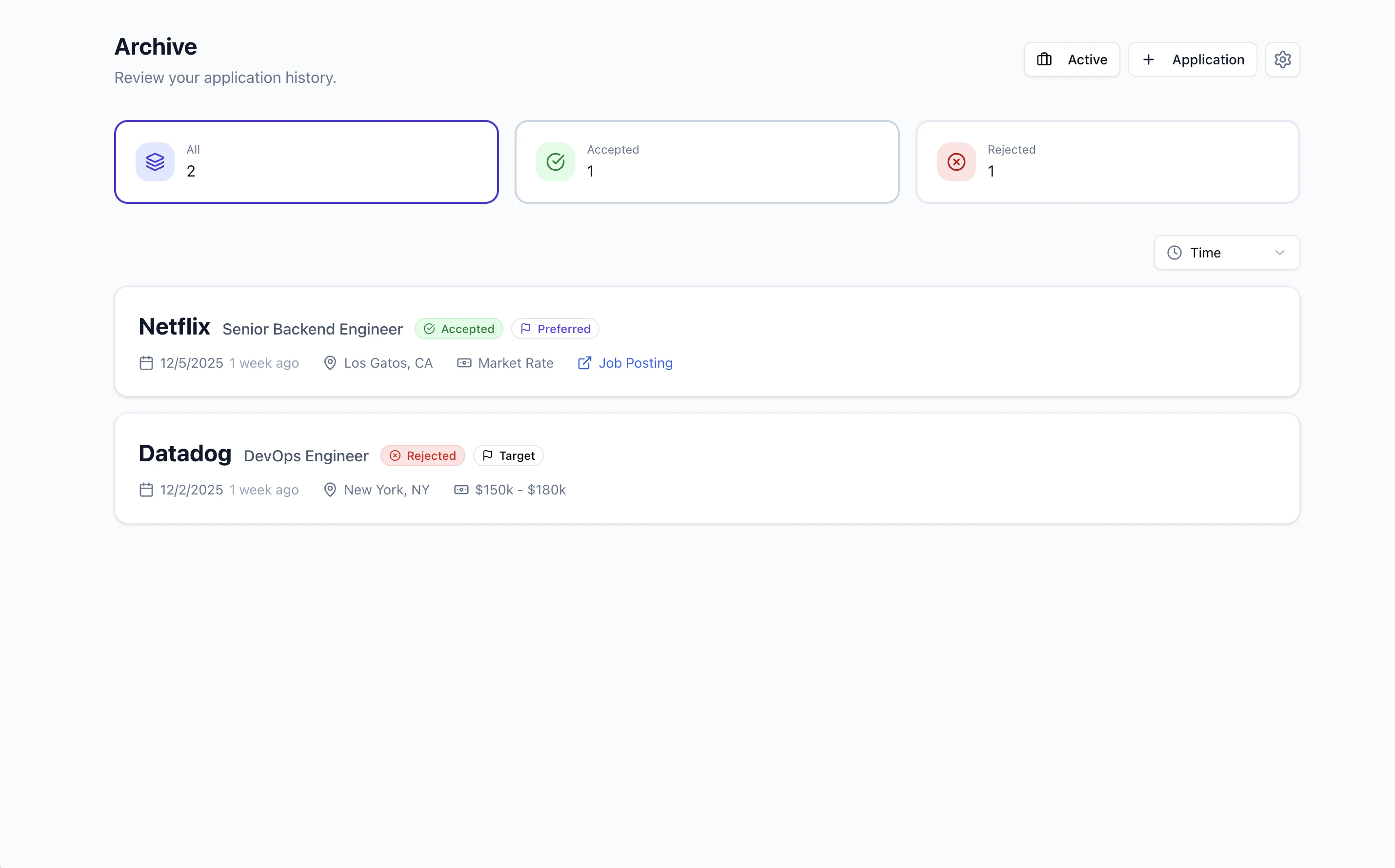The width and height of the screenshot is (1395, 868).
Task: Click the green checkmark icon on Accepted card
Action: point(555,161)
